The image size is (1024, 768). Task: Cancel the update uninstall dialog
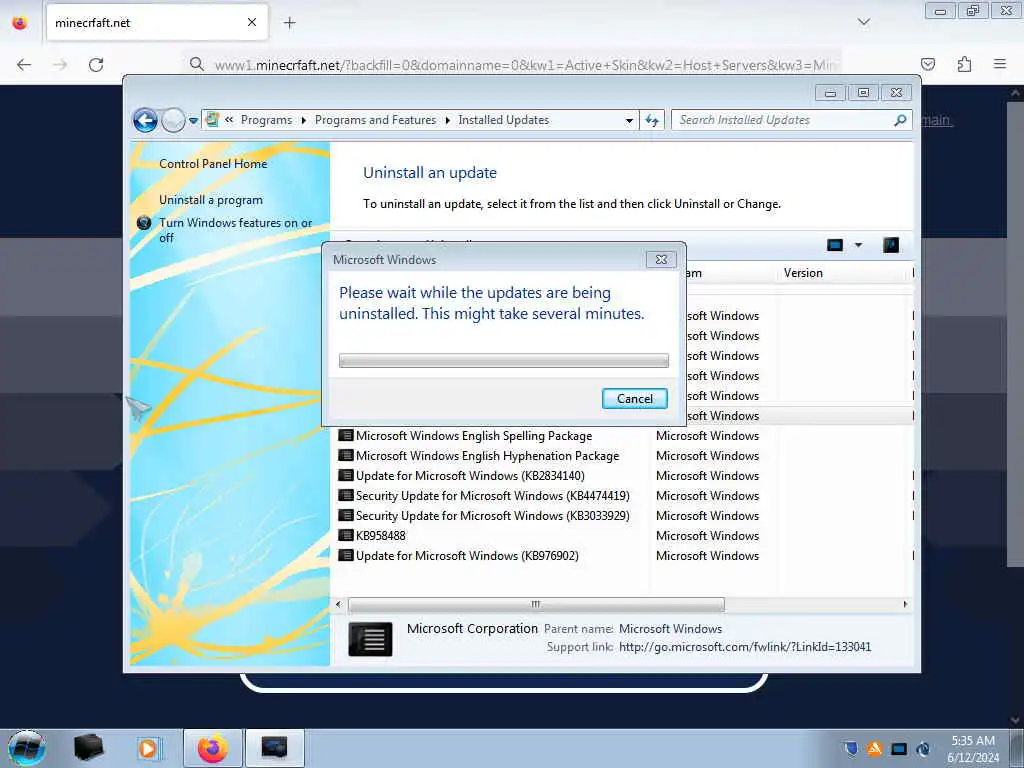click(x=634, y=399)
